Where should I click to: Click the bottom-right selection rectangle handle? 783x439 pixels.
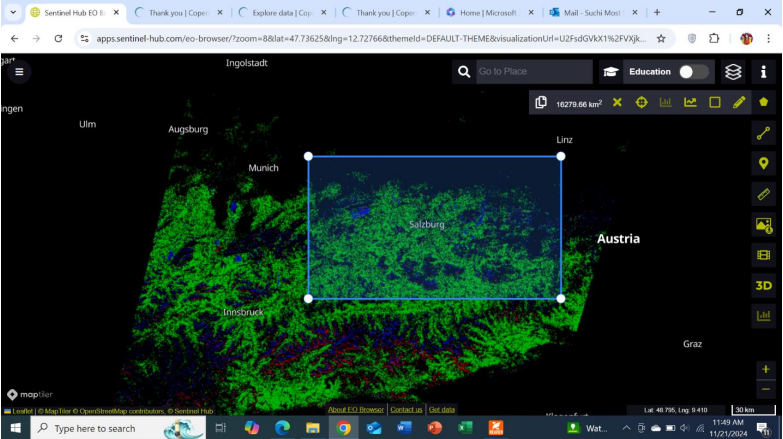[561, 299]
